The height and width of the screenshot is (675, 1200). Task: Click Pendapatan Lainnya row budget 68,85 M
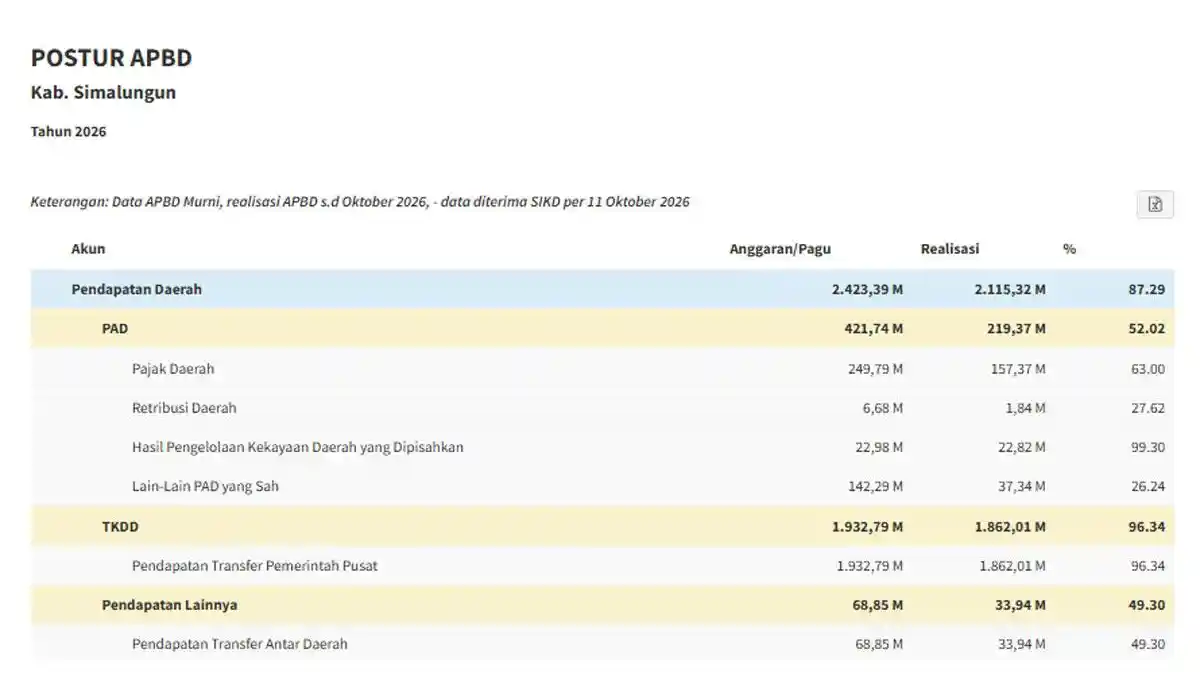coord(880,606)
